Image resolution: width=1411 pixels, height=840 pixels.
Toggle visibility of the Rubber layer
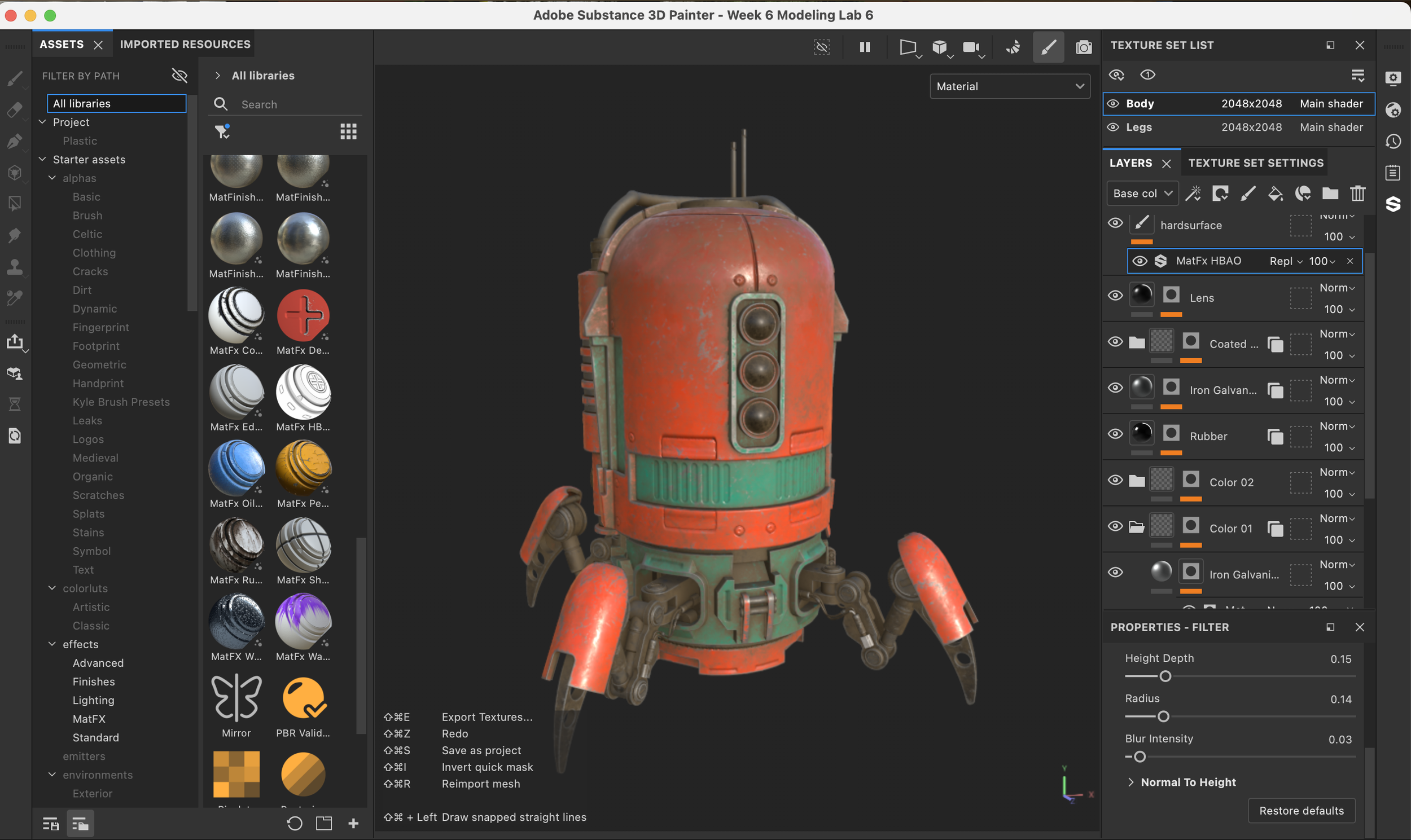pos(1115,434)
